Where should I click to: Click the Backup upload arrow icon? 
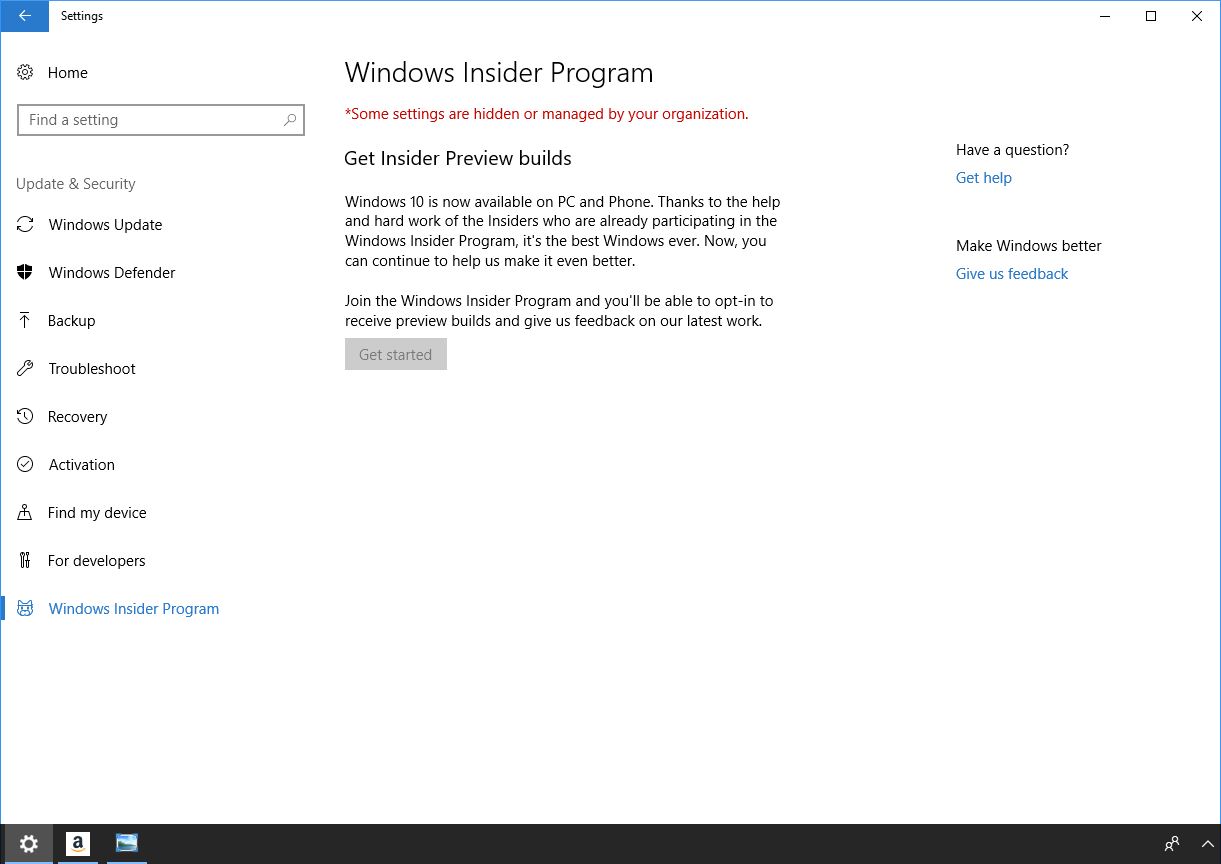[x=25, y=320]
